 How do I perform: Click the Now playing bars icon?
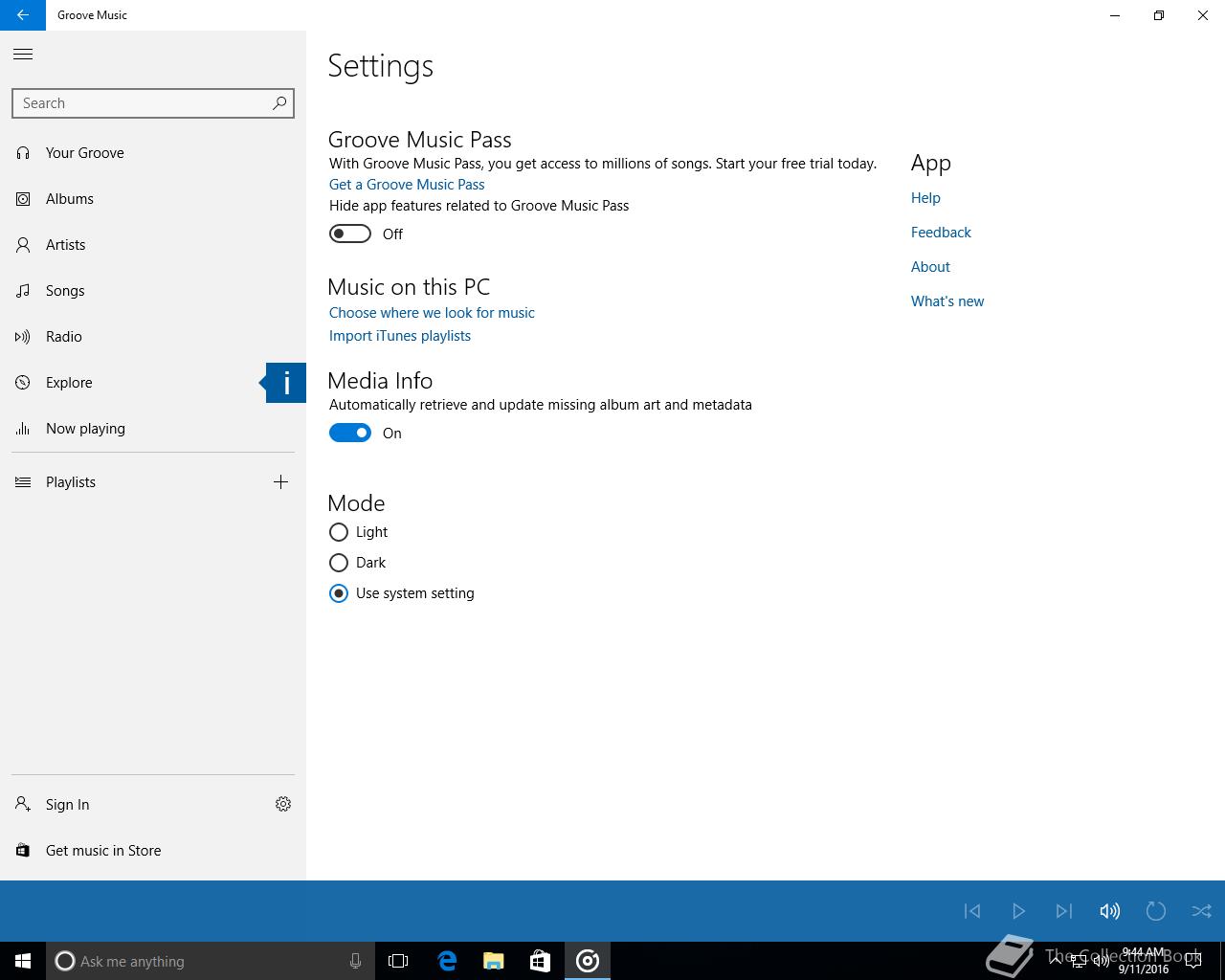pos(23,429)
